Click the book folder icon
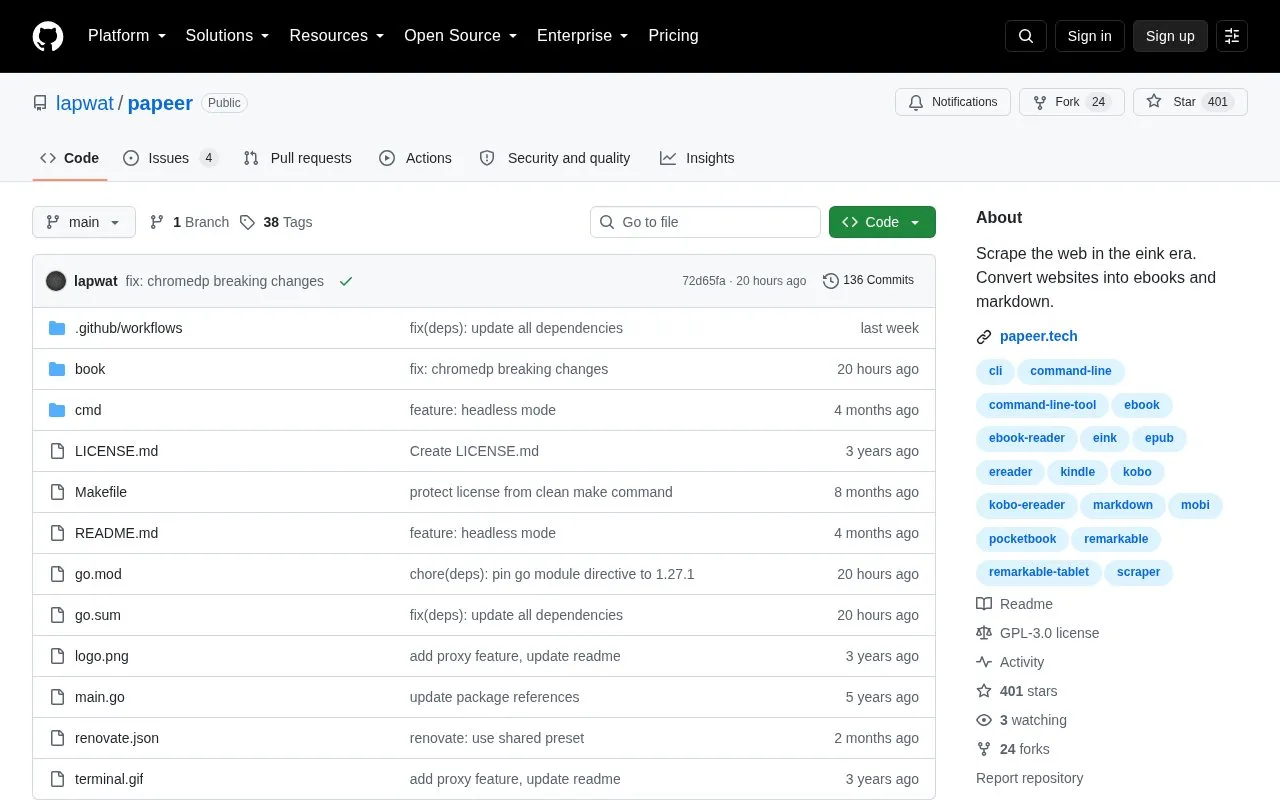Screen dimensions: 1280x800 coord(57,369)
